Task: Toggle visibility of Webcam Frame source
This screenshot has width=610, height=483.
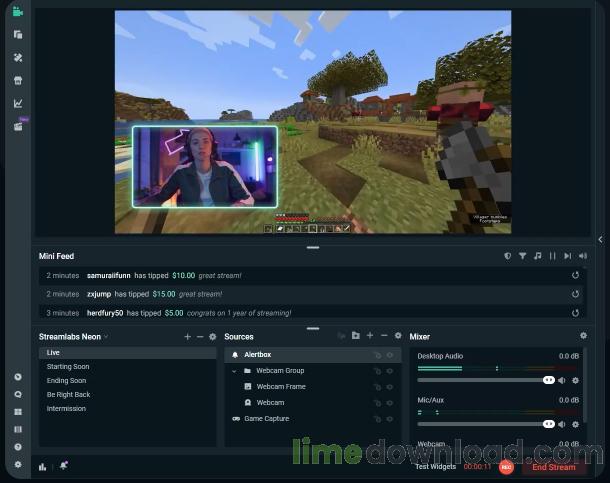Action: click(x=390, y=387)
